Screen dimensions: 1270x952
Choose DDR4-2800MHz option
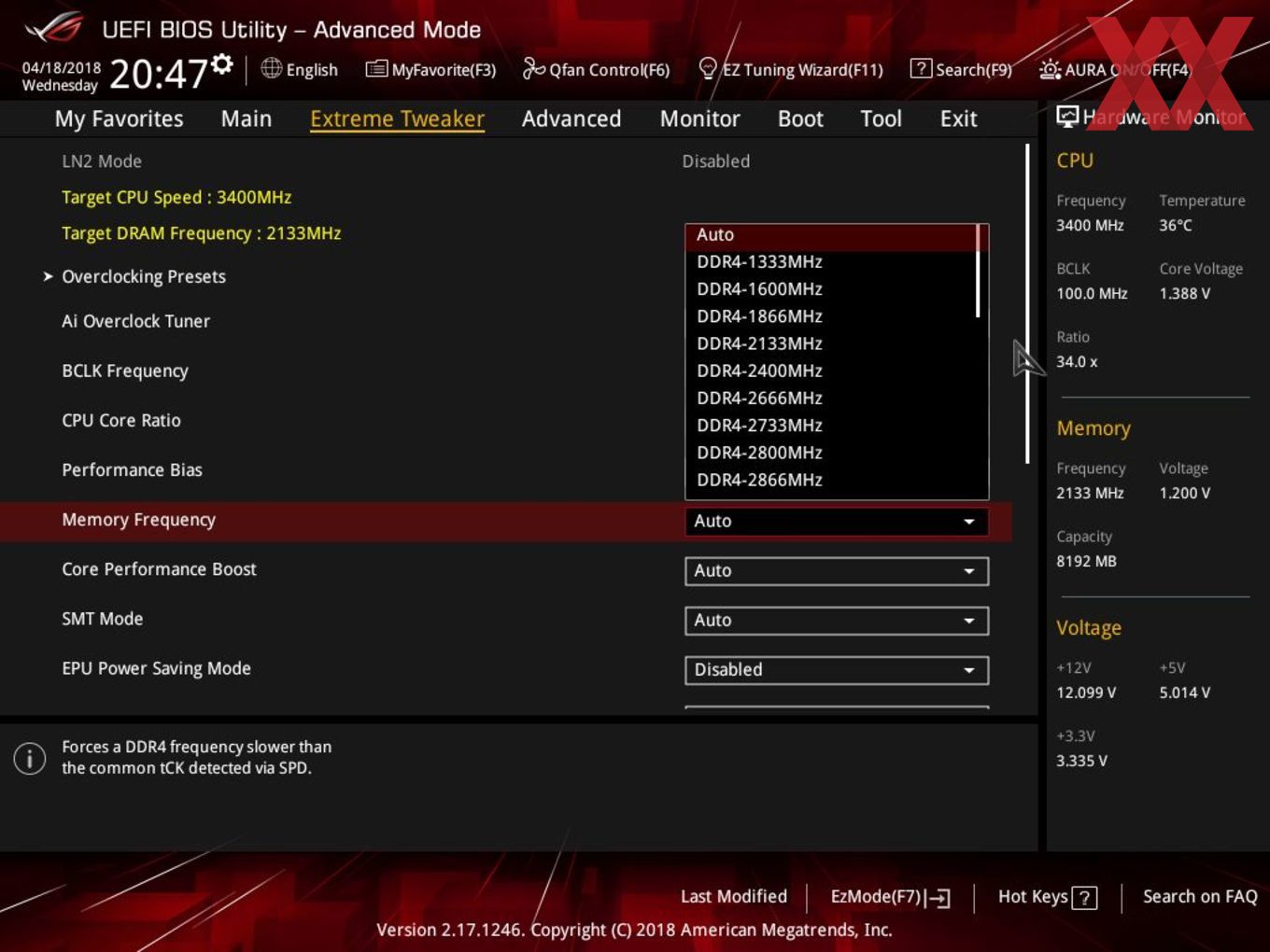pyautogui.click(x=830, y=452)
